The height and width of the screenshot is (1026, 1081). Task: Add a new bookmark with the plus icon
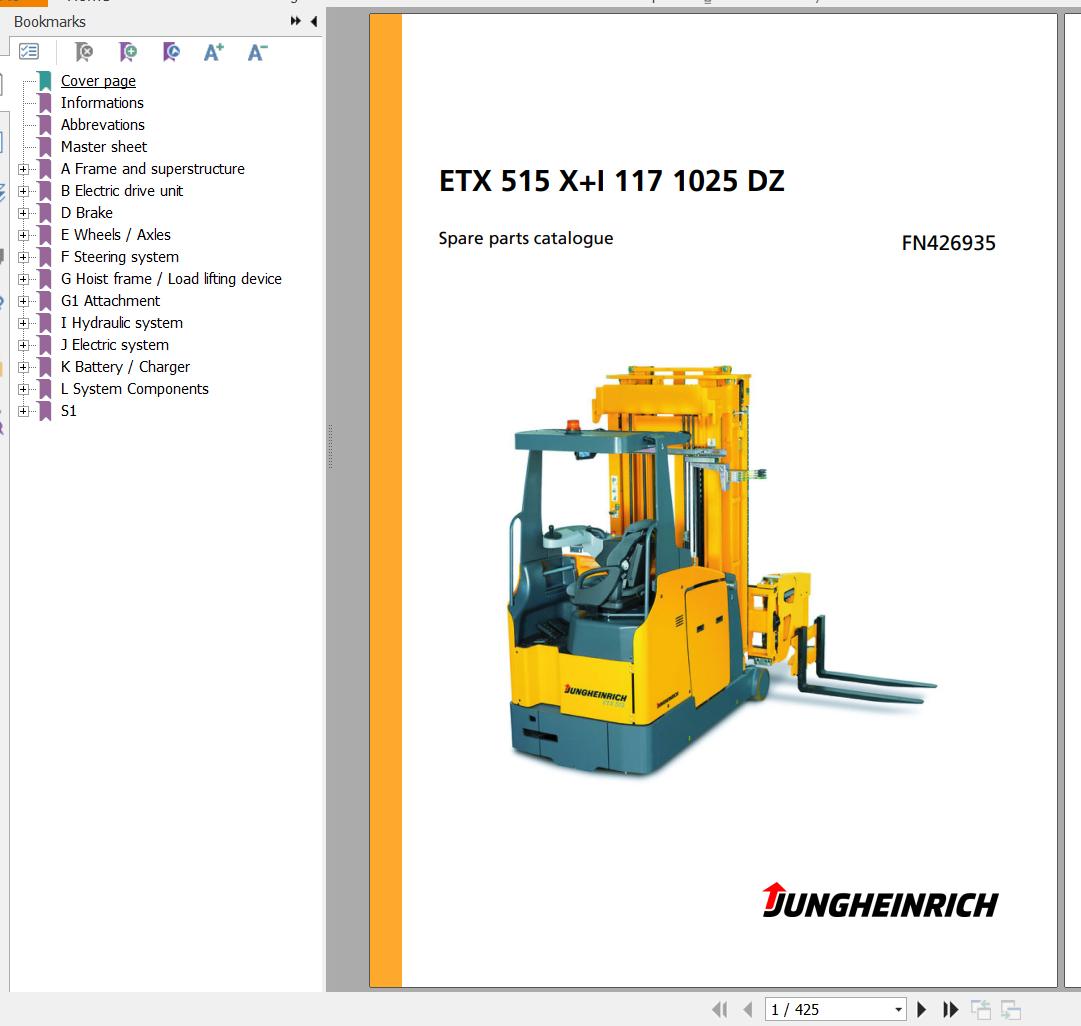pyautogui.click(x=127, y=52)
